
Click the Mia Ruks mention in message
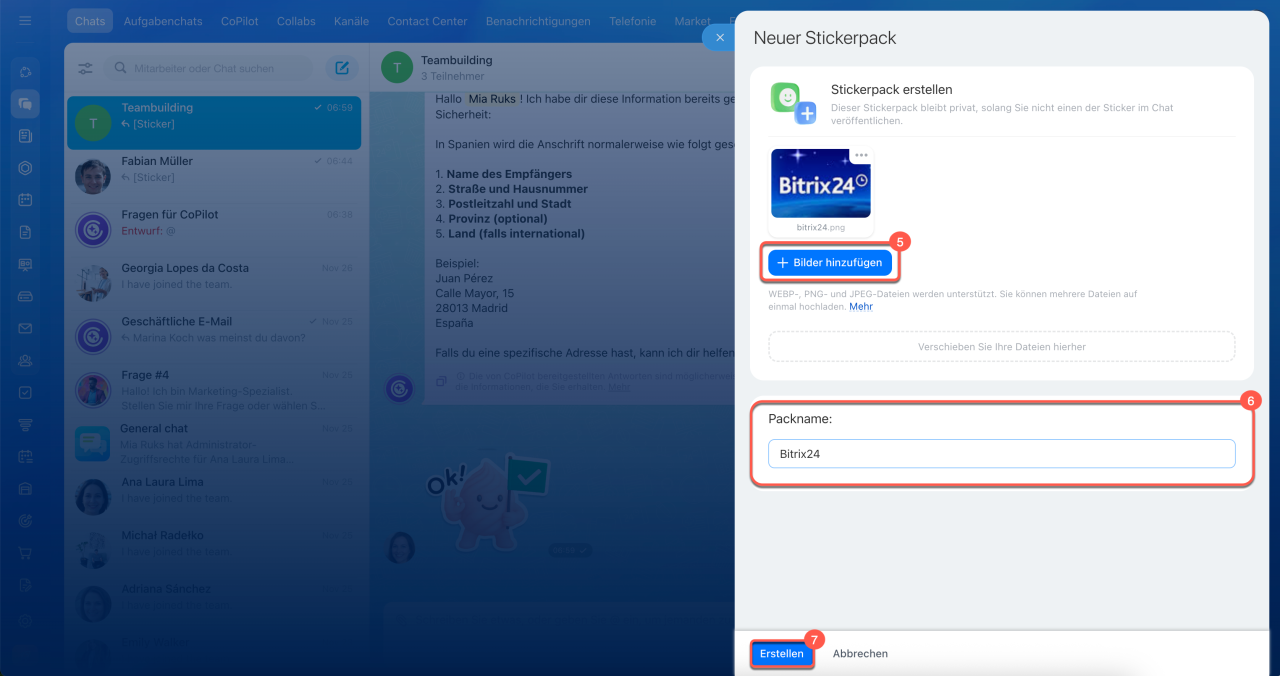coord(492,99)
